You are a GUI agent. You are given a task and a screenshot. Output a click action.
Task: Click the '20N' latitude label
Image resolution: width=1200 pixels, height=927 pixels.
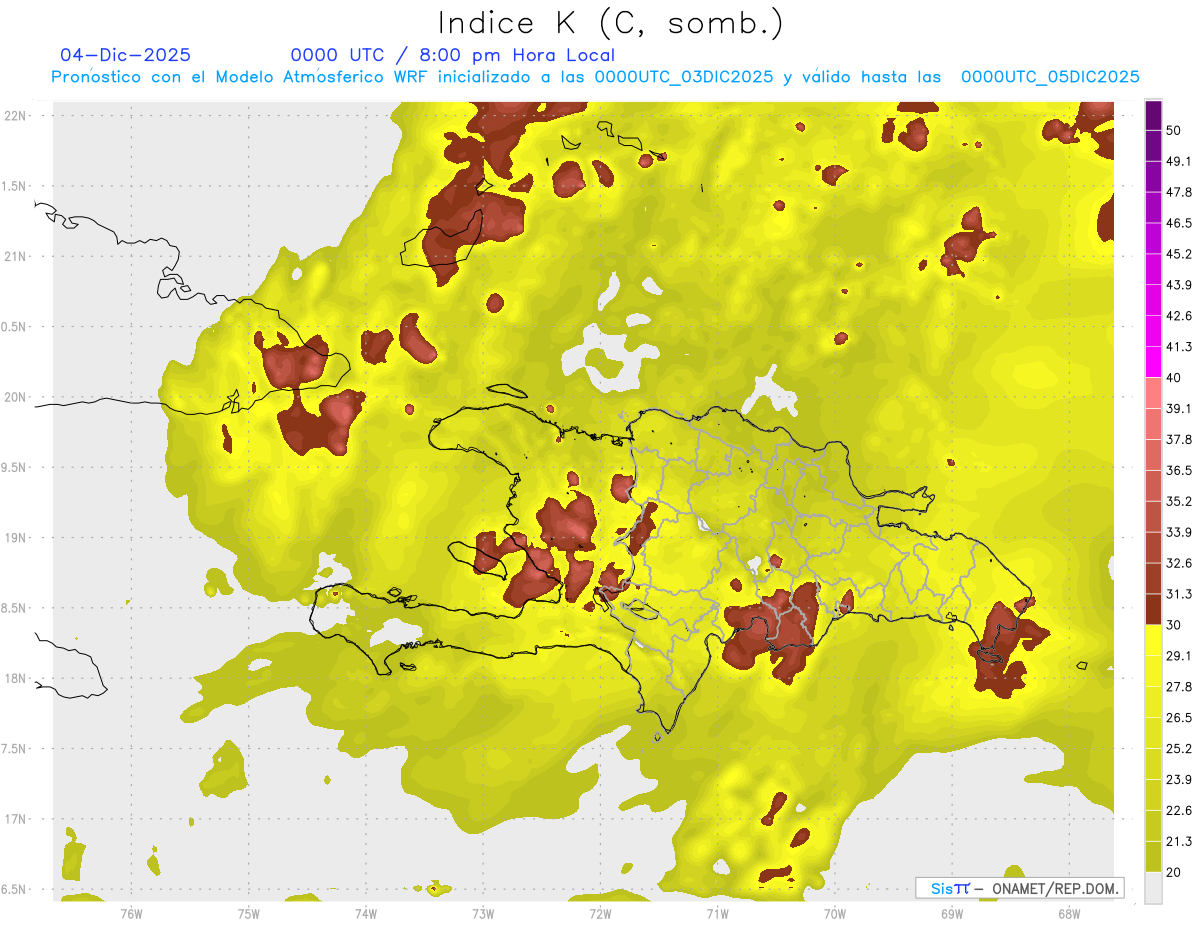tap(15, 397)
